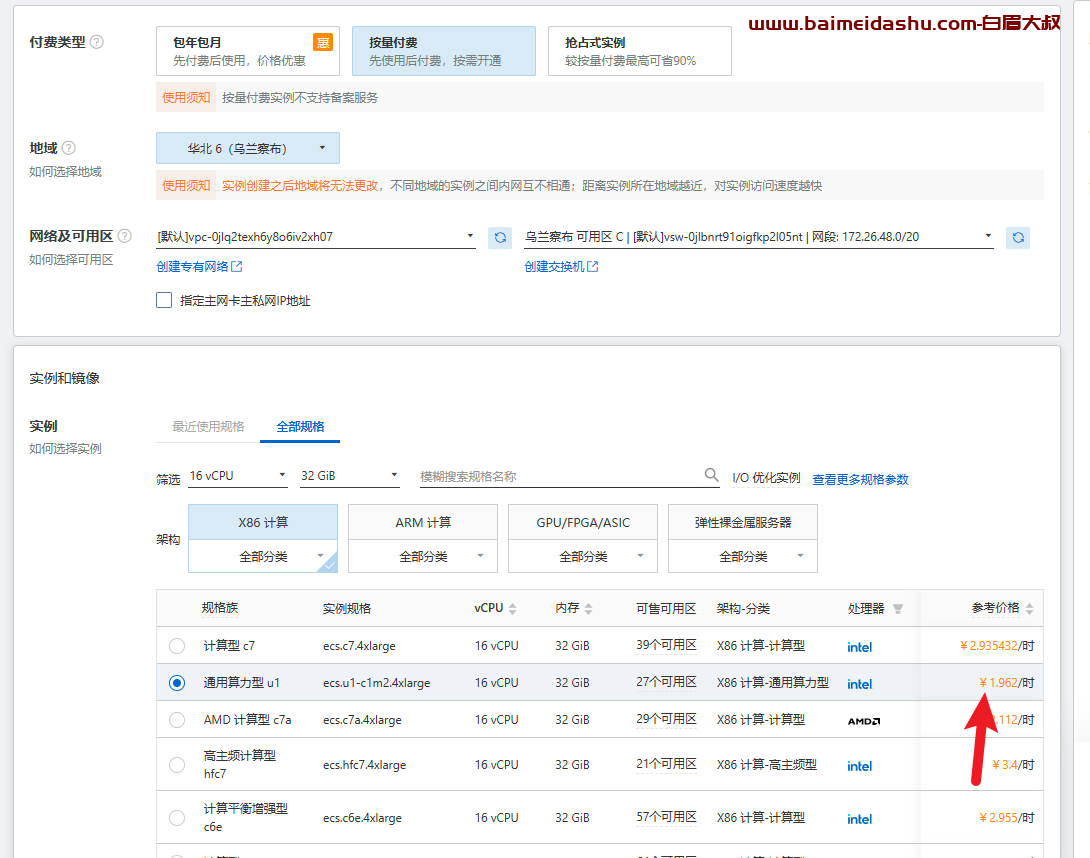Select AMD 计算型 c7a radio button
This screenshot has height=858, width=1090.
coord(177,720)
